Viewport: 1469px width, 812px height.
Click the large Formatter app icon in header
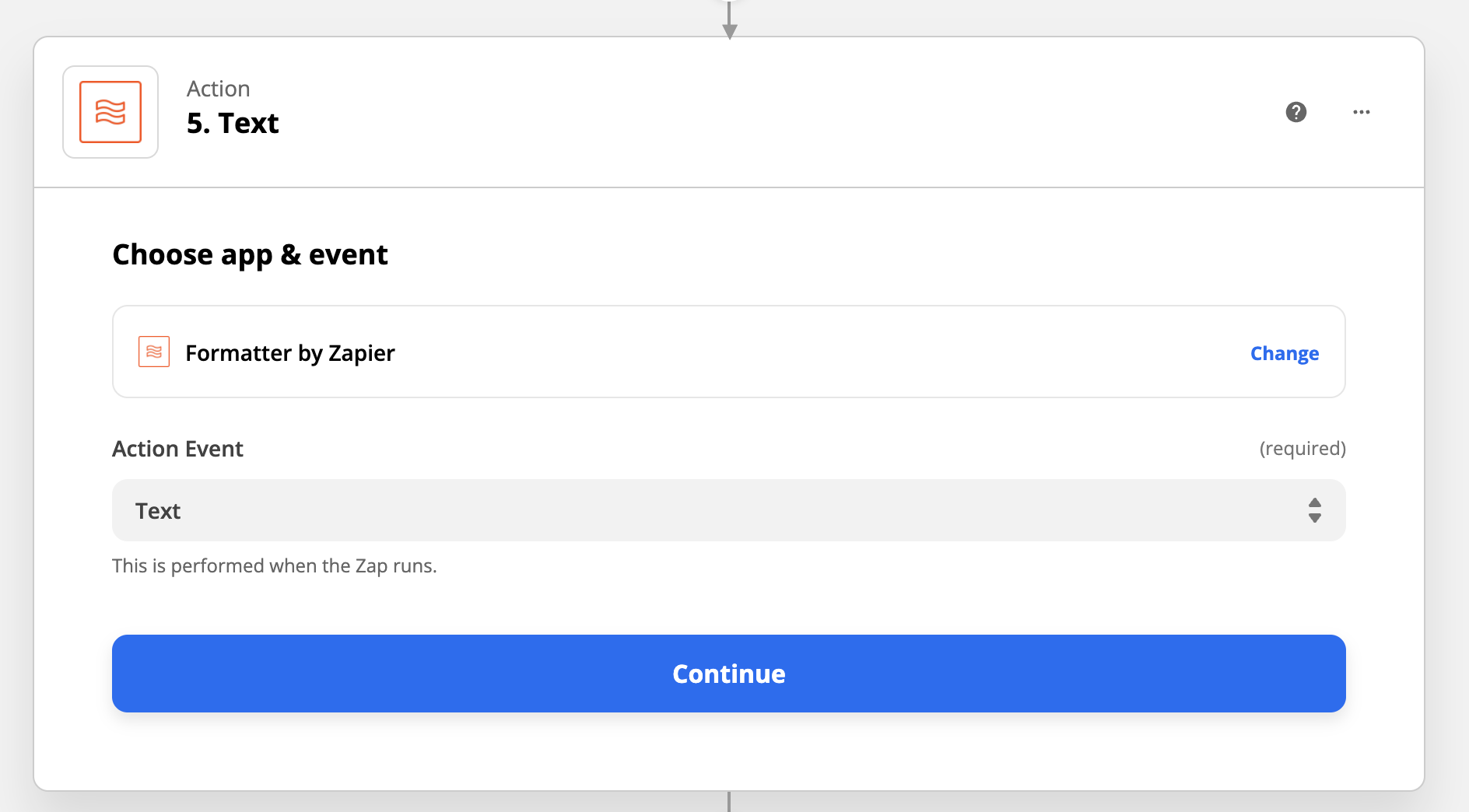click(110, 112)
